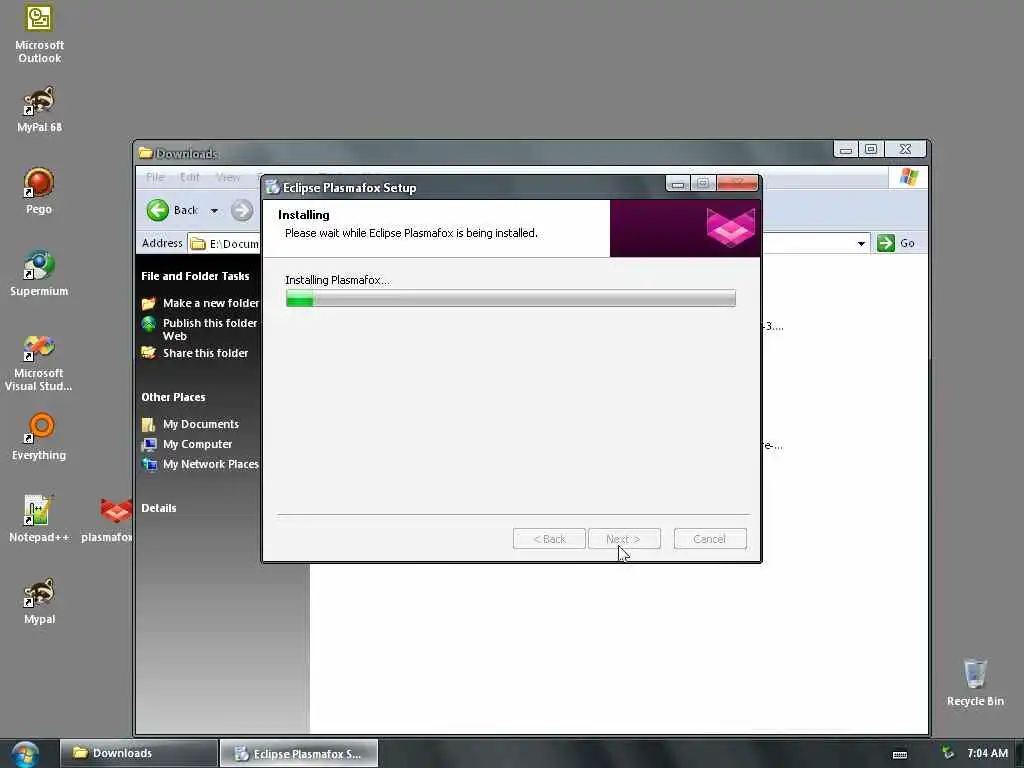The height and width of the screenshot is (768, 1024).
Task: Expand the Address bar dropdown
Action: 861,244
